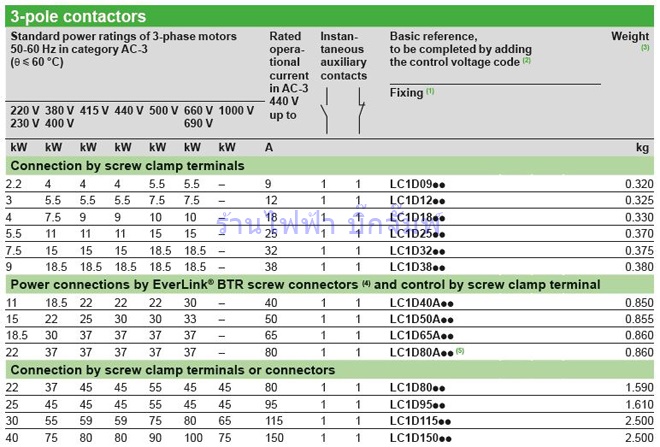
Task: Click weight value 0.855
Action: (639, 319)
